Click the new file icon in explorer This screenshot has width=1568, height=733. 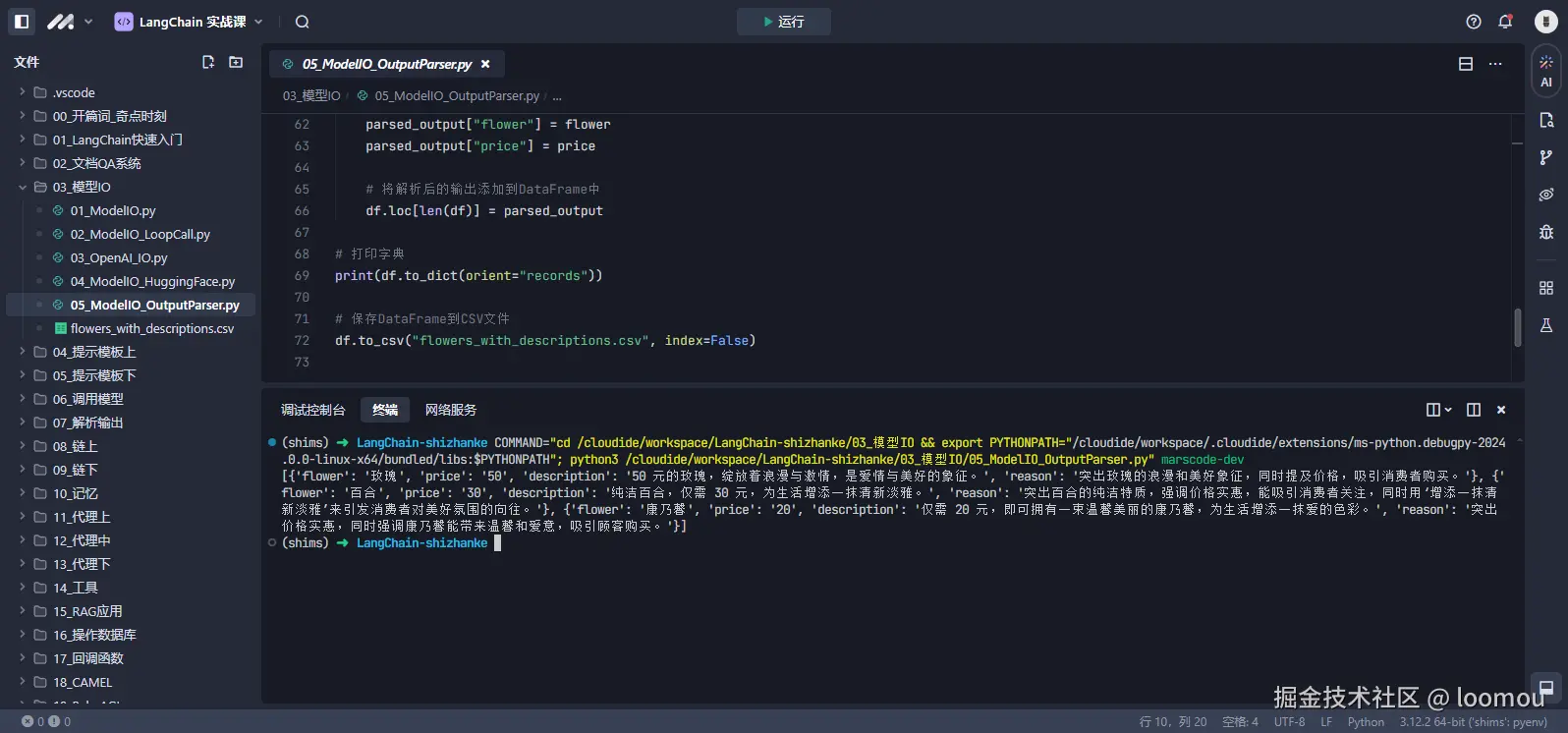(x=208, y=62)
